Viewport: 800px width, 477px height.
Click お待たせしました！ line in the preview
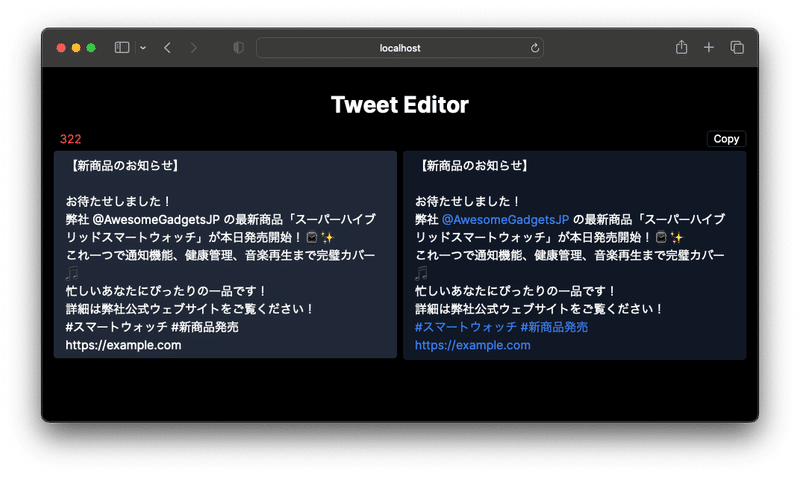[x=468, y=202]
